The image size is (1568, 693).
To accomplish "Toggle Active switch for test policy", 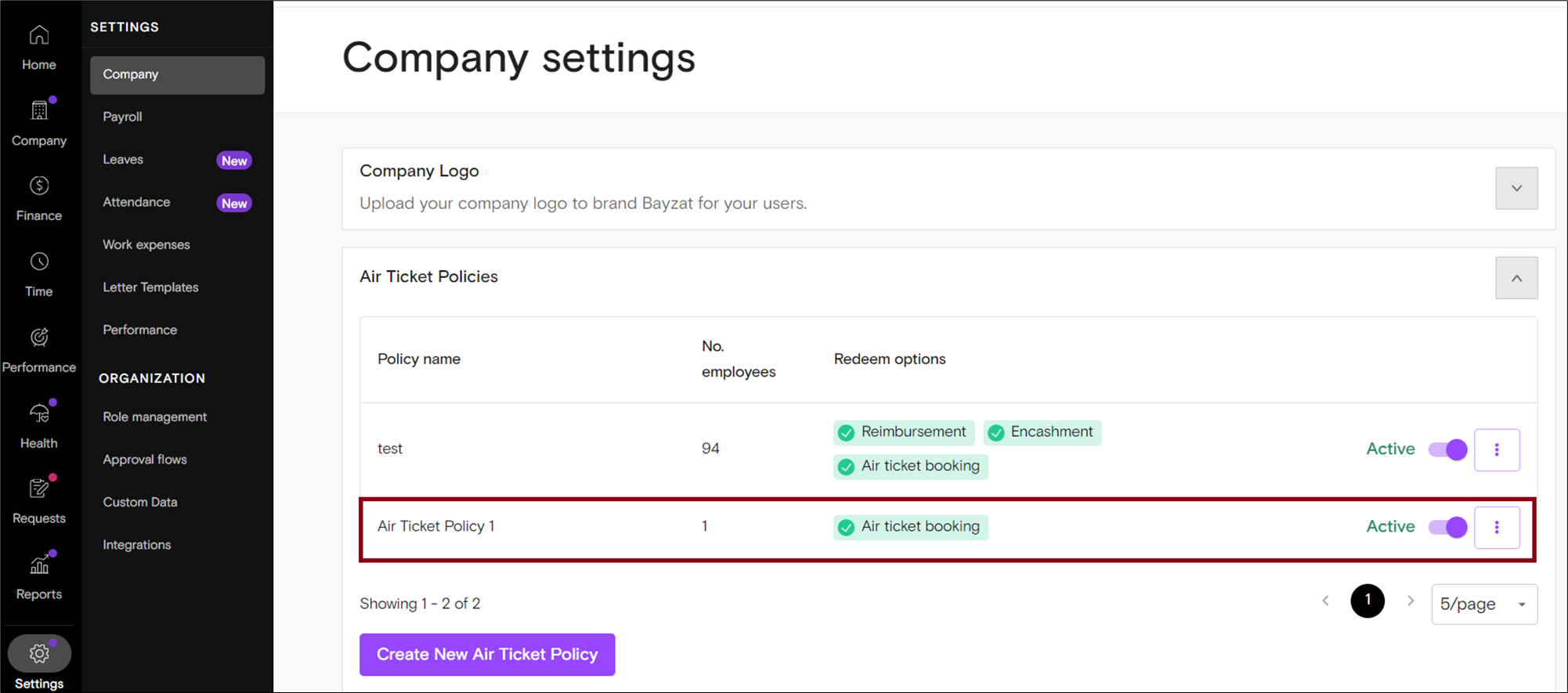I will [1447, 449].
